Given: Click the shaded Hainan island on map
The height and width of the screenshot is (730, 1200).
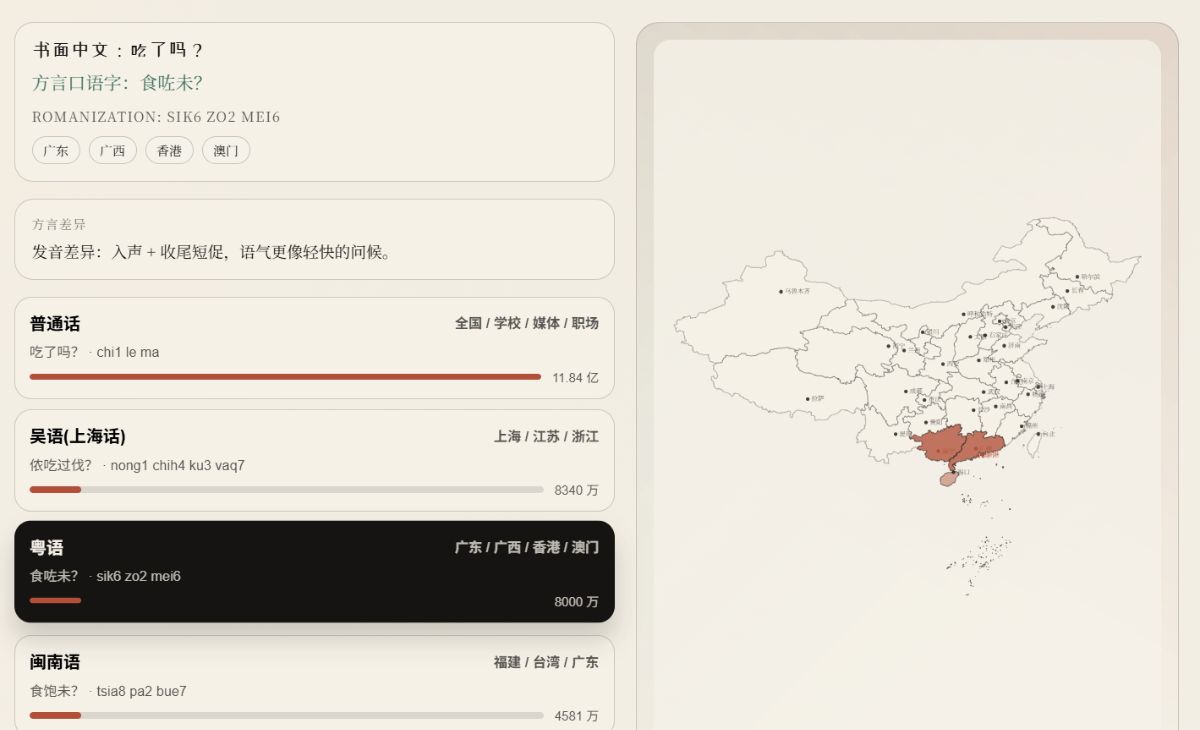Looking at the screenshot, I should pyautogui.click(x=948, y=479).
